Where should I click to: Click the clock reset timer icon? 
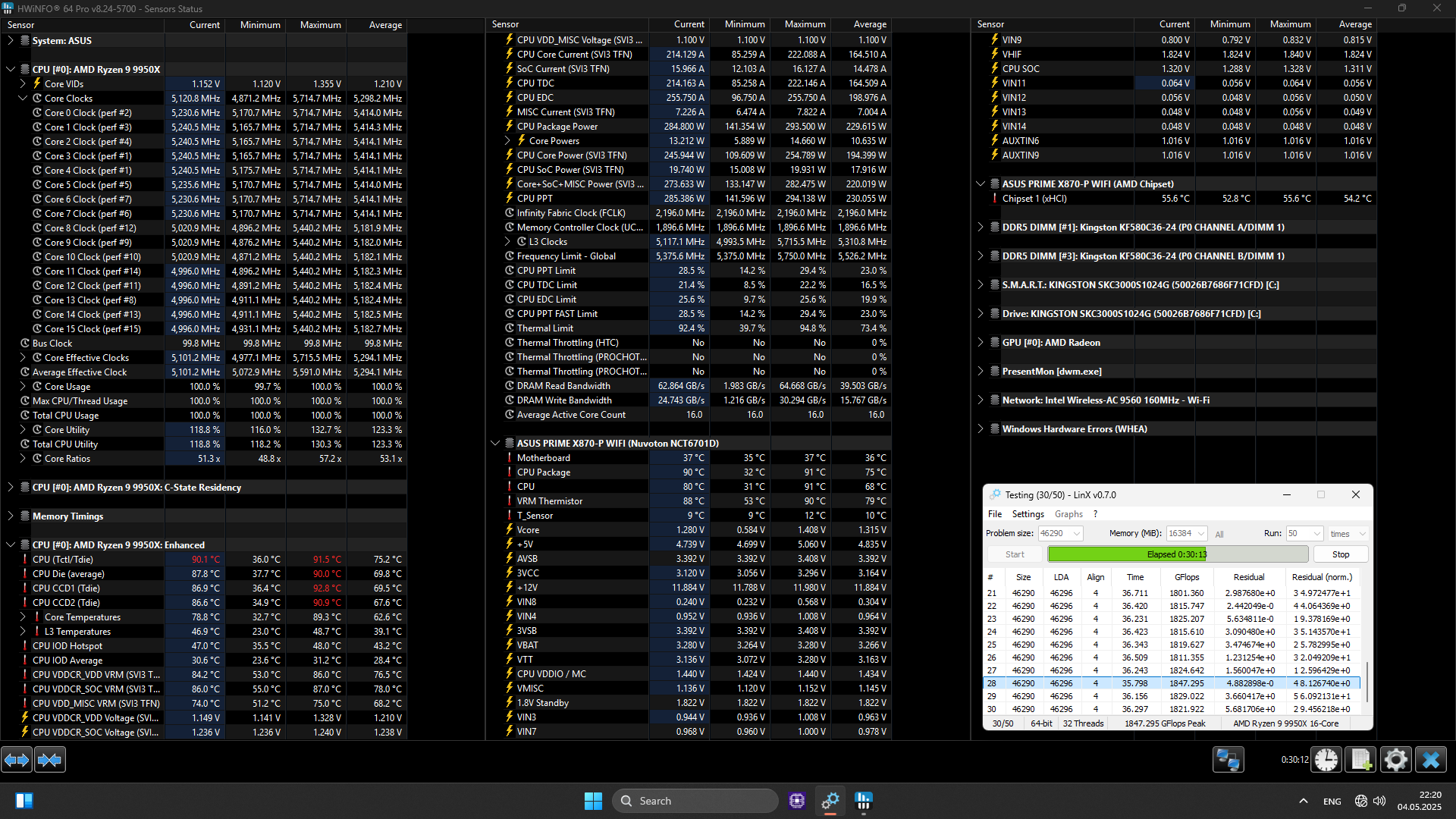point(1326,759)
